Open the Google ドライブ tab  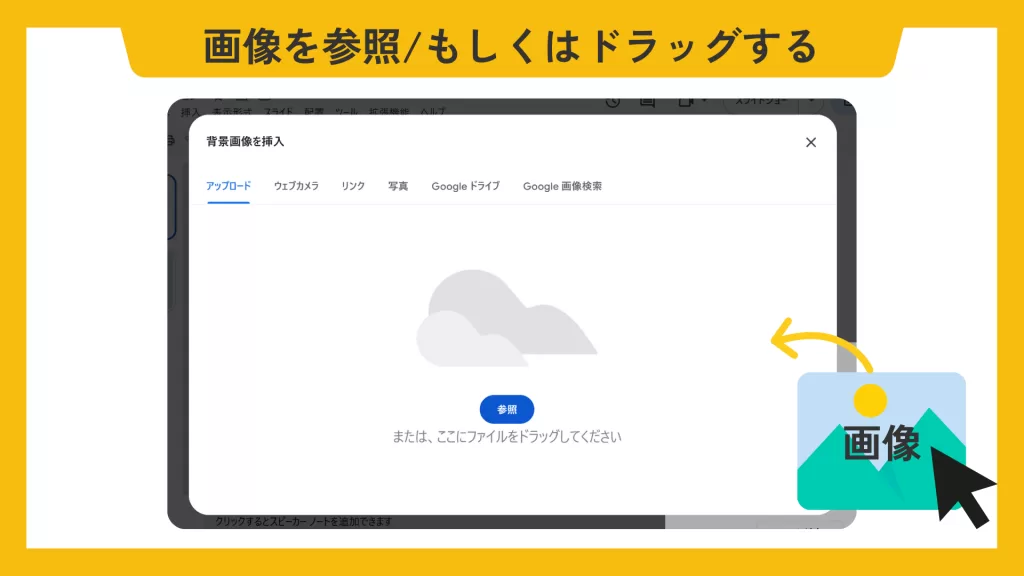(x=465, y=186)
